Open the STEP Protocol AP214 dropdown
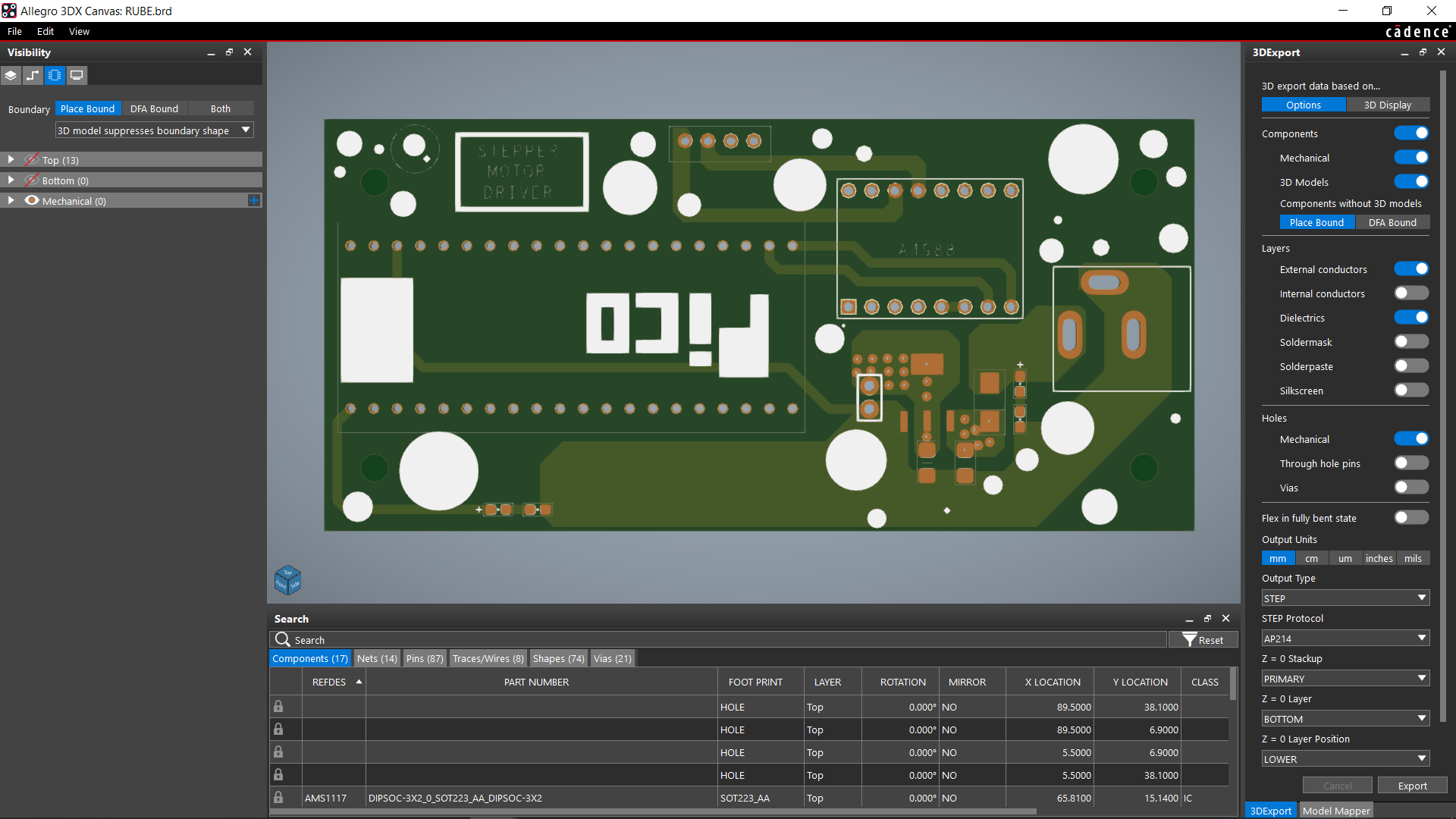 1345,639
